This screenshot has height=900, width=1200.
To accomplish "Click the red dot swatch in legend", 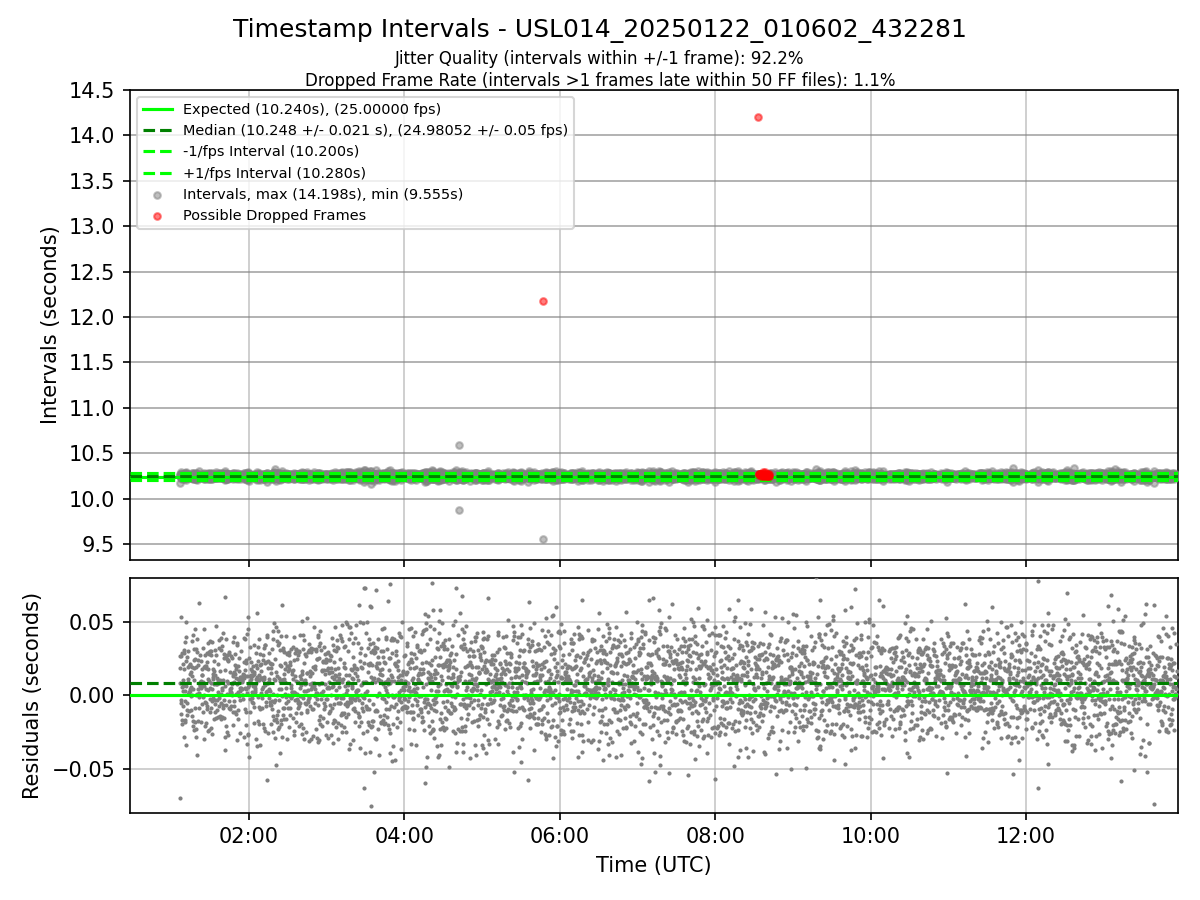I will tap(157, 216).
